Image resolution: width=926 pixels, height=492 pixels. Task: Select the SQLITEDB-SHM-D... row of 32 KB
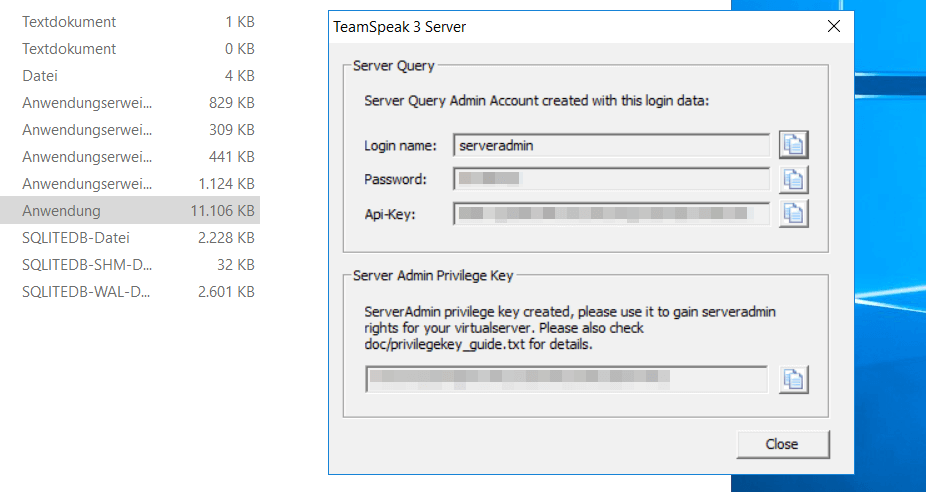tap(130, 265)
